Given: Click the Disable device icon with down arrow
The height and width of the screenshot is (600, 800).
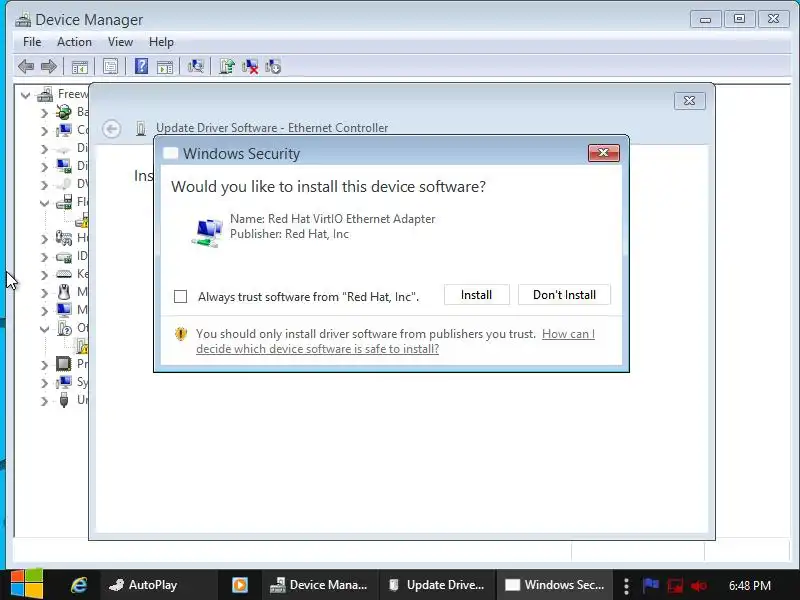Looking at the screenshot, I should [x=273, y=66].
